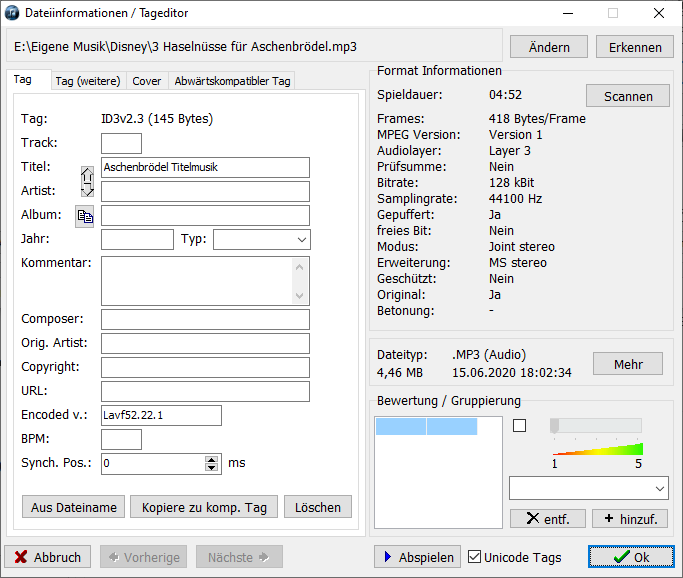Click the red X Abbruch button
Image resolution: width=683 pixels, height=578 pixels.
[47, 557]
